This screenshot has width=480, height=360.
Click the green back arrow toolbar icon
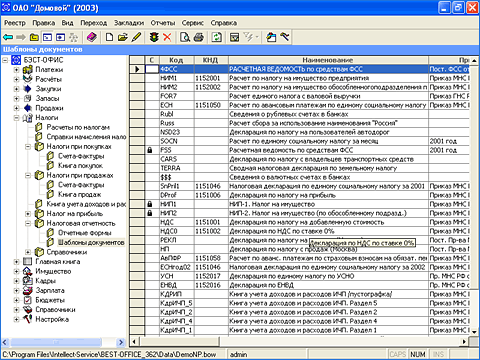[8, 37]
